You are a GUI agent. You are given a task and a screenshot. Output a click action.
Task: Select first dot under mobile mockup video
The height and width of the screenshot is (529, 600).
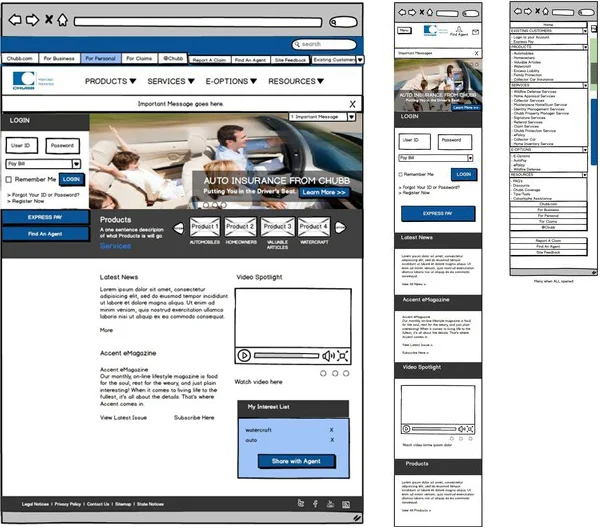[452, 439]
